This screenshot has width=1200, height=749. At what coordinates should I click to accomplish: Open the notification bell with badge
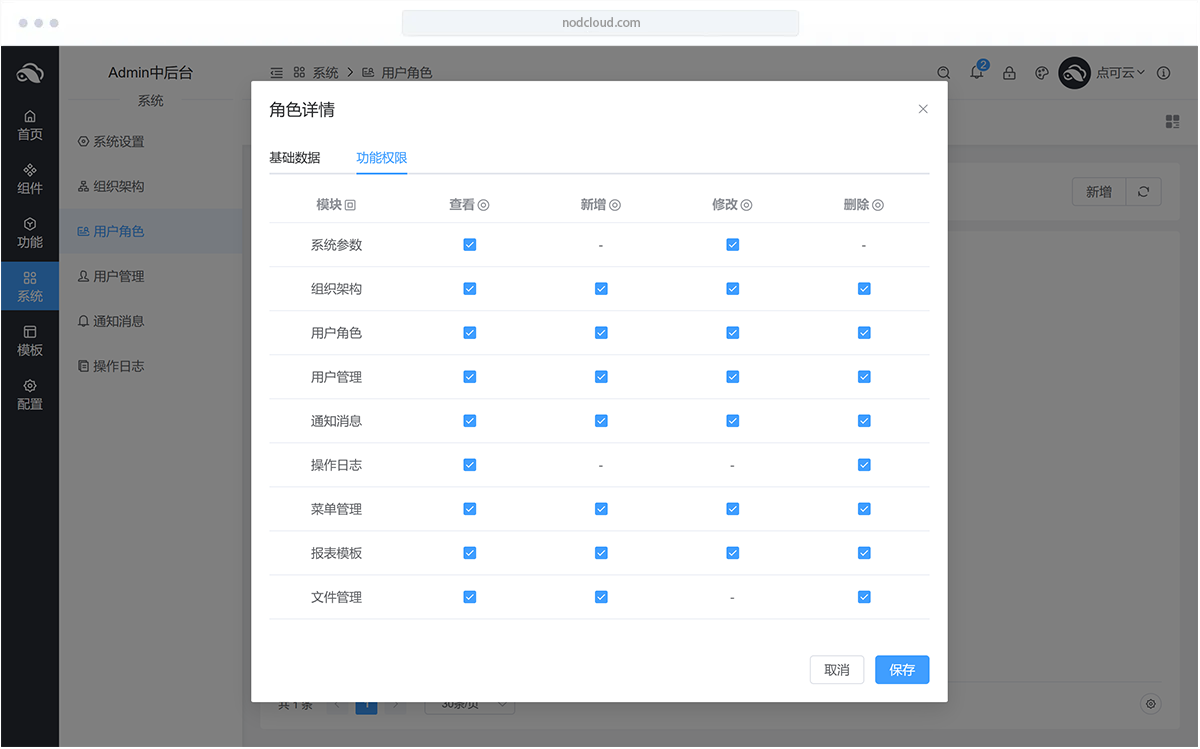(977, 73)
